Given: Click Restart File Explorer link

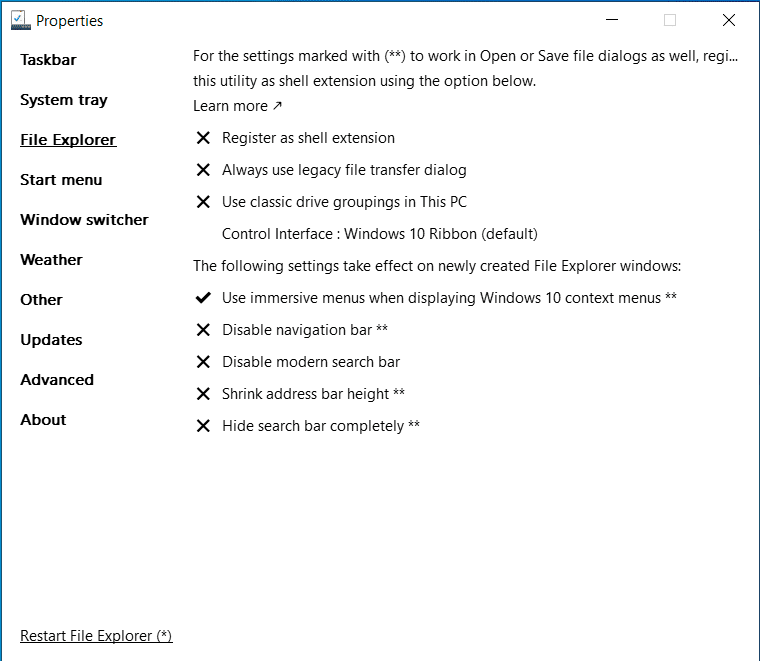Looking at the screenshot, I should [96, 636].
